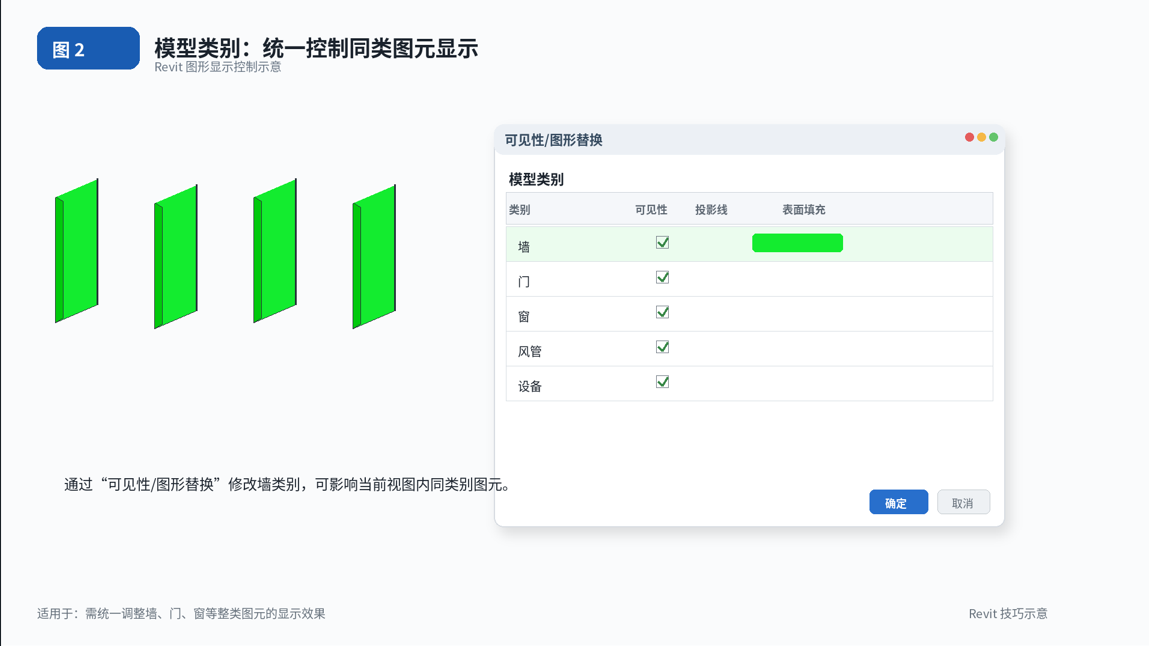Select the 窗 category row label
1149x646 pixels.
pos(524,316)
